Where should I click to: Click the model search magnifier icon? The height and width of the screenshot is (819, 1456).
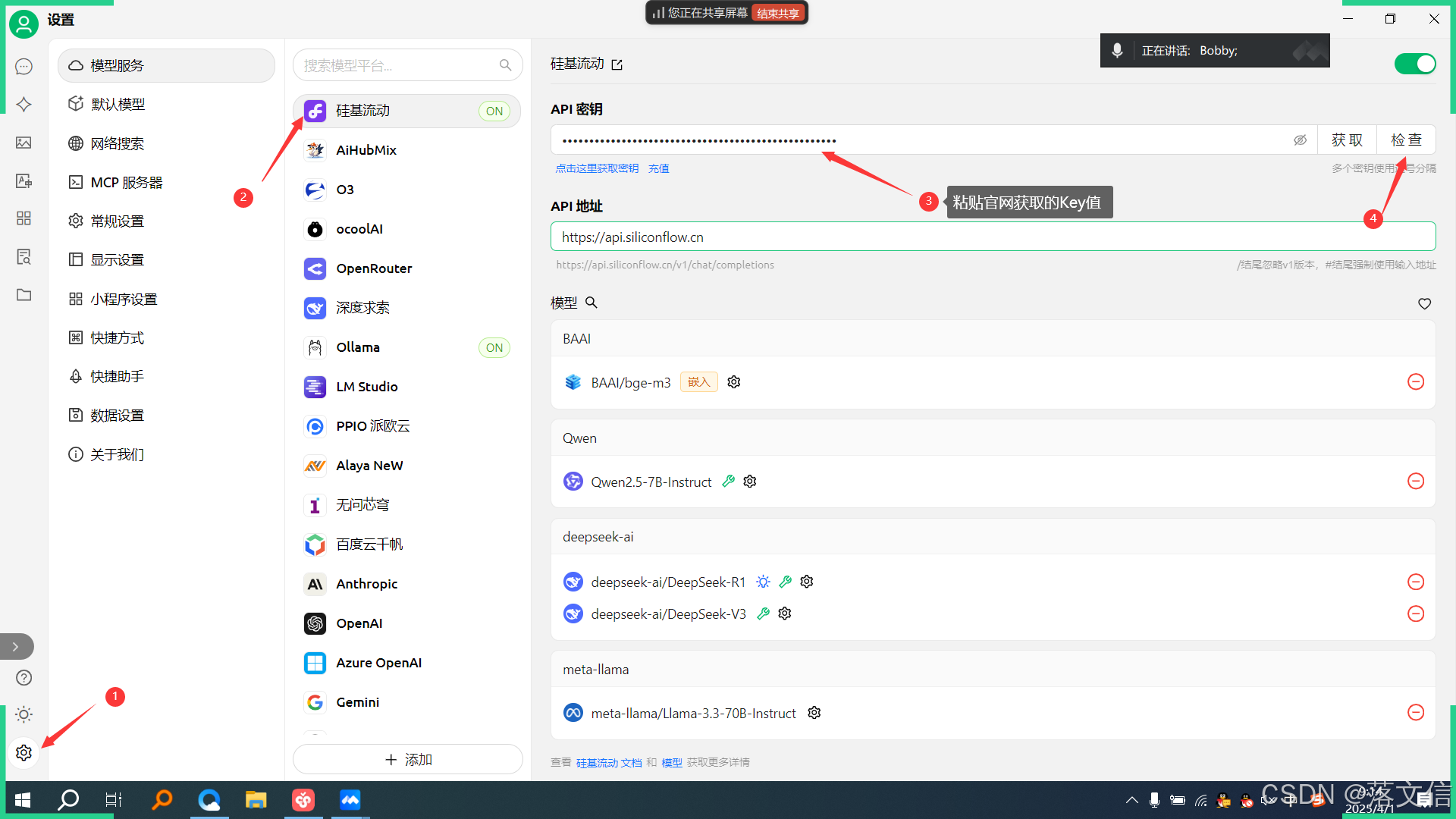tap(591, 303)
